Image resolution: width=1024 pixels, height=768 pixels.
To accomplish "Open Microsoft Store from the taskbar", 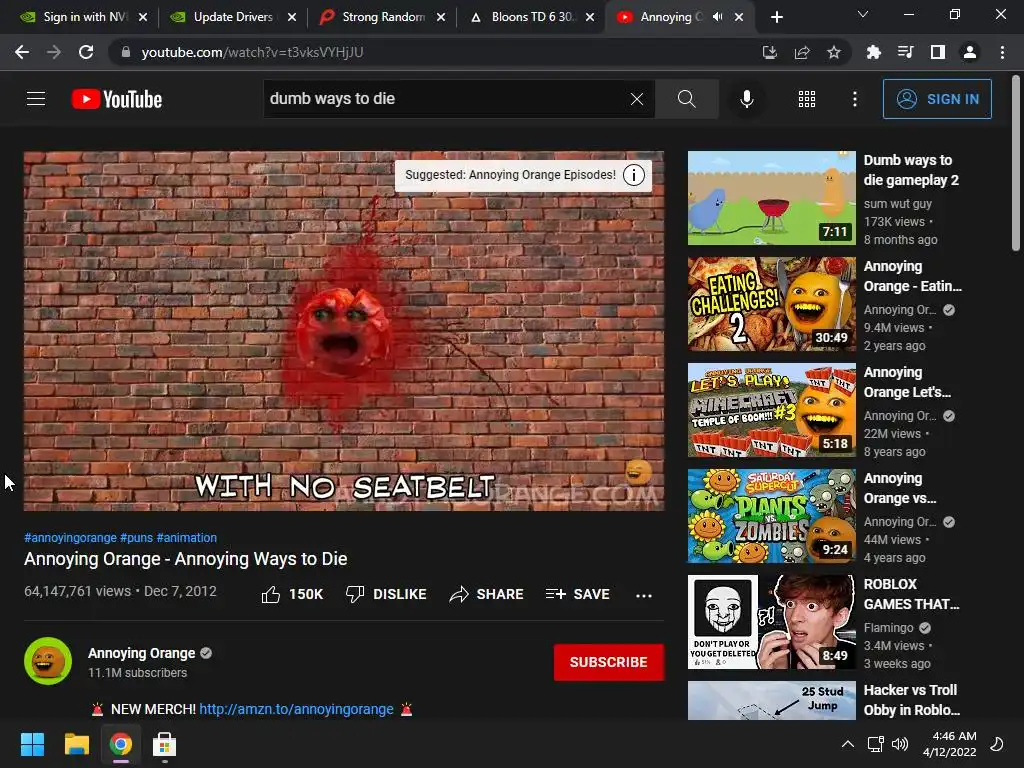I will point(164,744).
